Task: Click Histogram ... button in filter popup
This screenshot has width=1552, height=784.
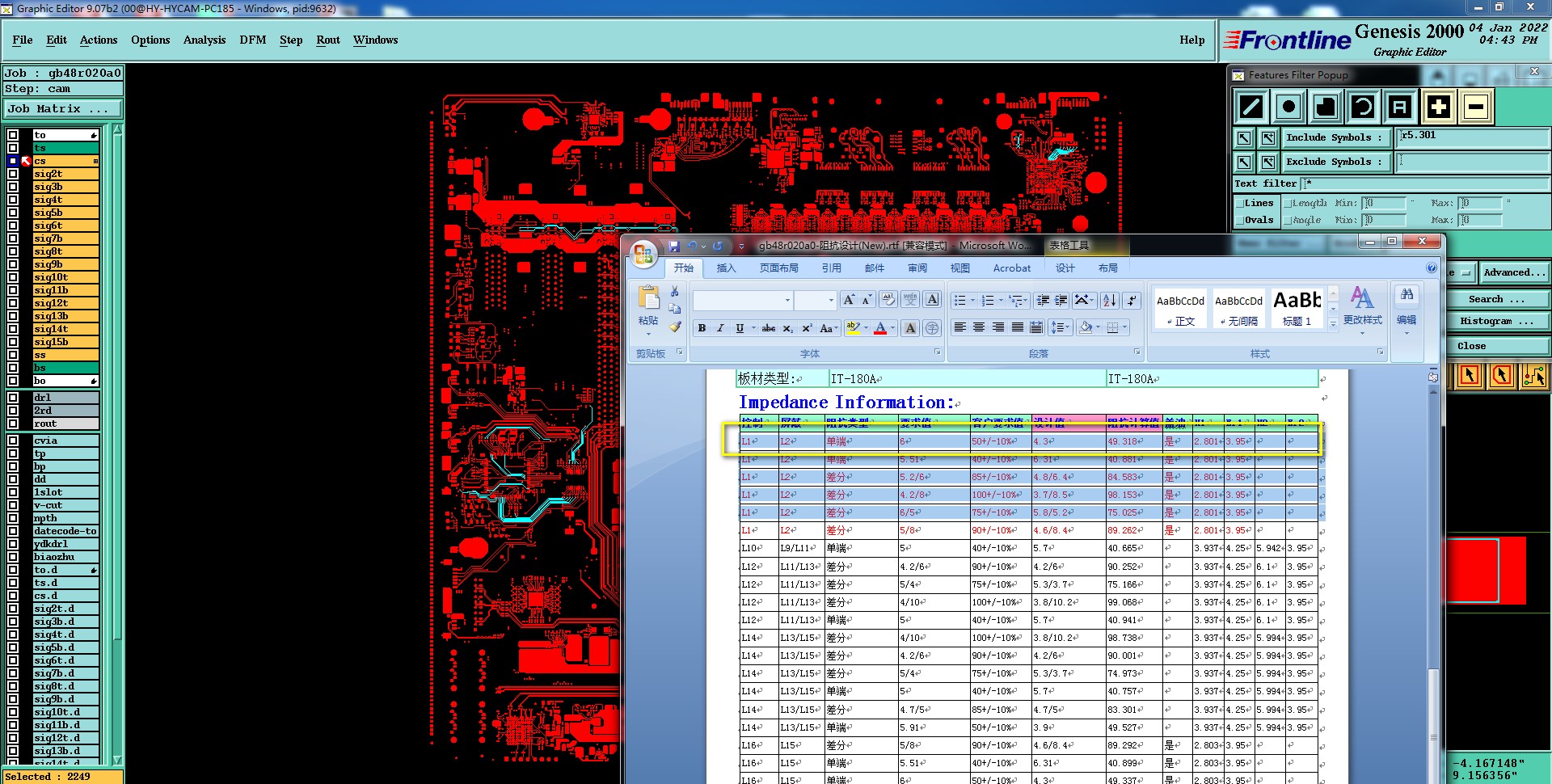Action: pos(1497,322)
